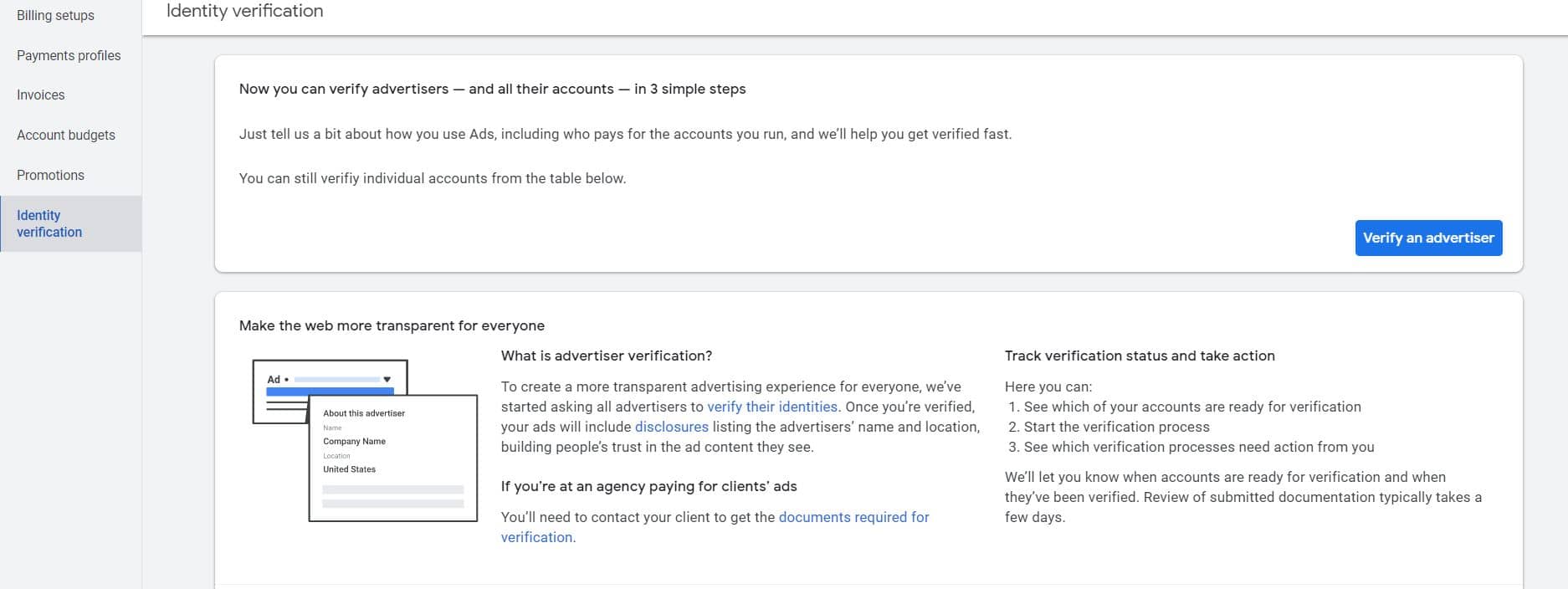Follow the "disclosures" link

tap(671, 427)
